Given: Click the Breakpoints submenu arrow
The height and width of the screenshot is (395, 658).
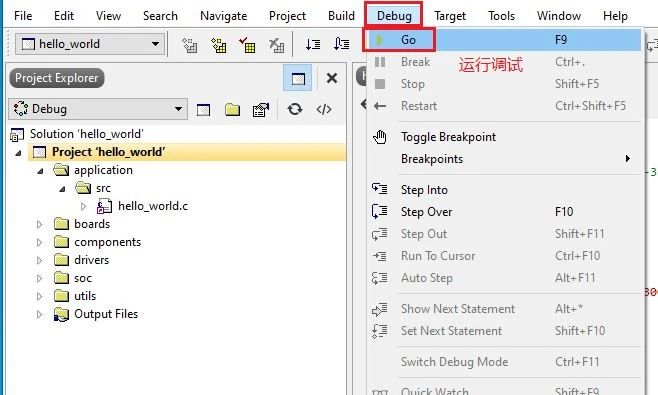Looking at the screenshot, I should (x=628, y=159).
